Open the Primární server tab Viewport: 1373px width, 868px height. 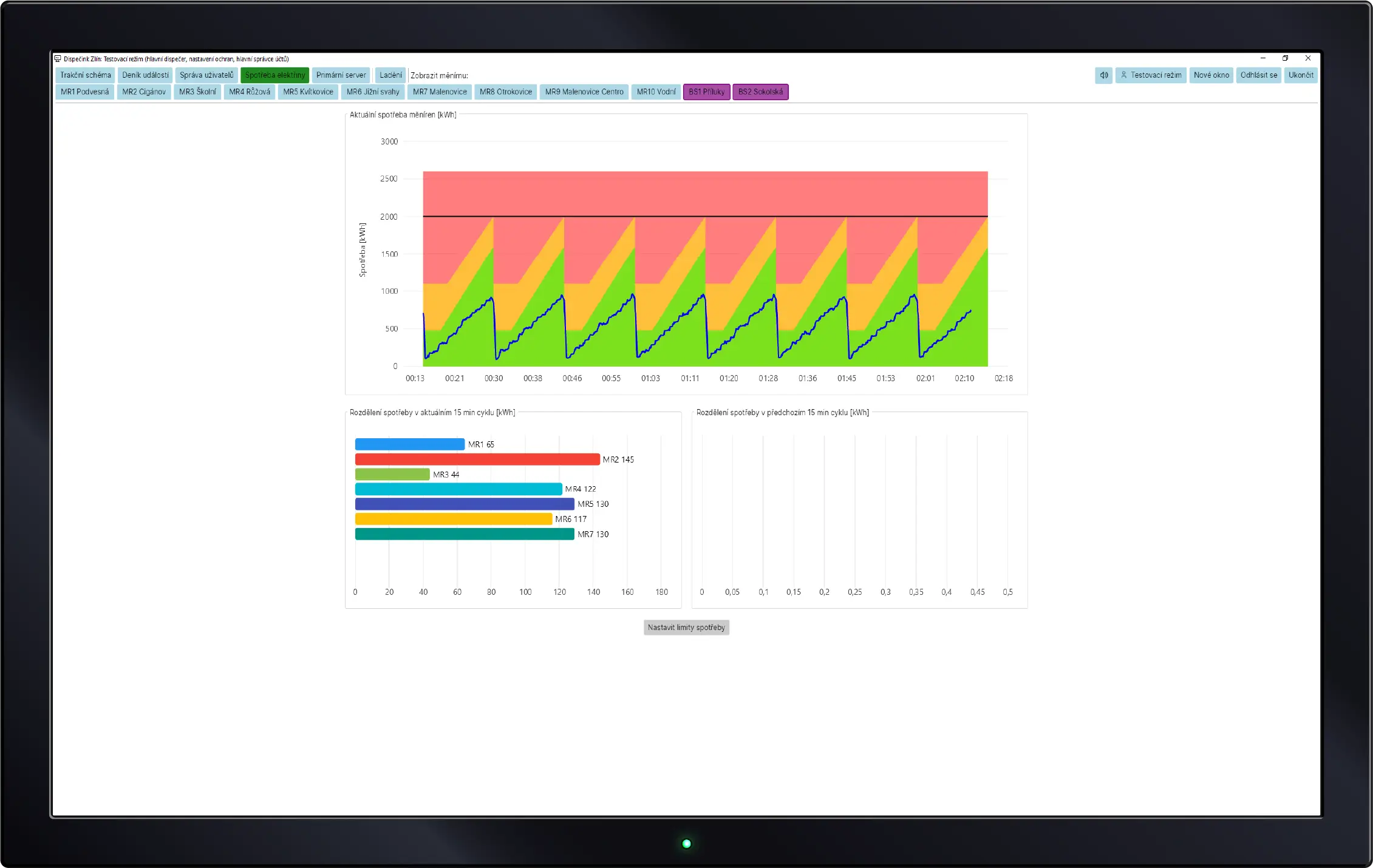pos(341,75)
